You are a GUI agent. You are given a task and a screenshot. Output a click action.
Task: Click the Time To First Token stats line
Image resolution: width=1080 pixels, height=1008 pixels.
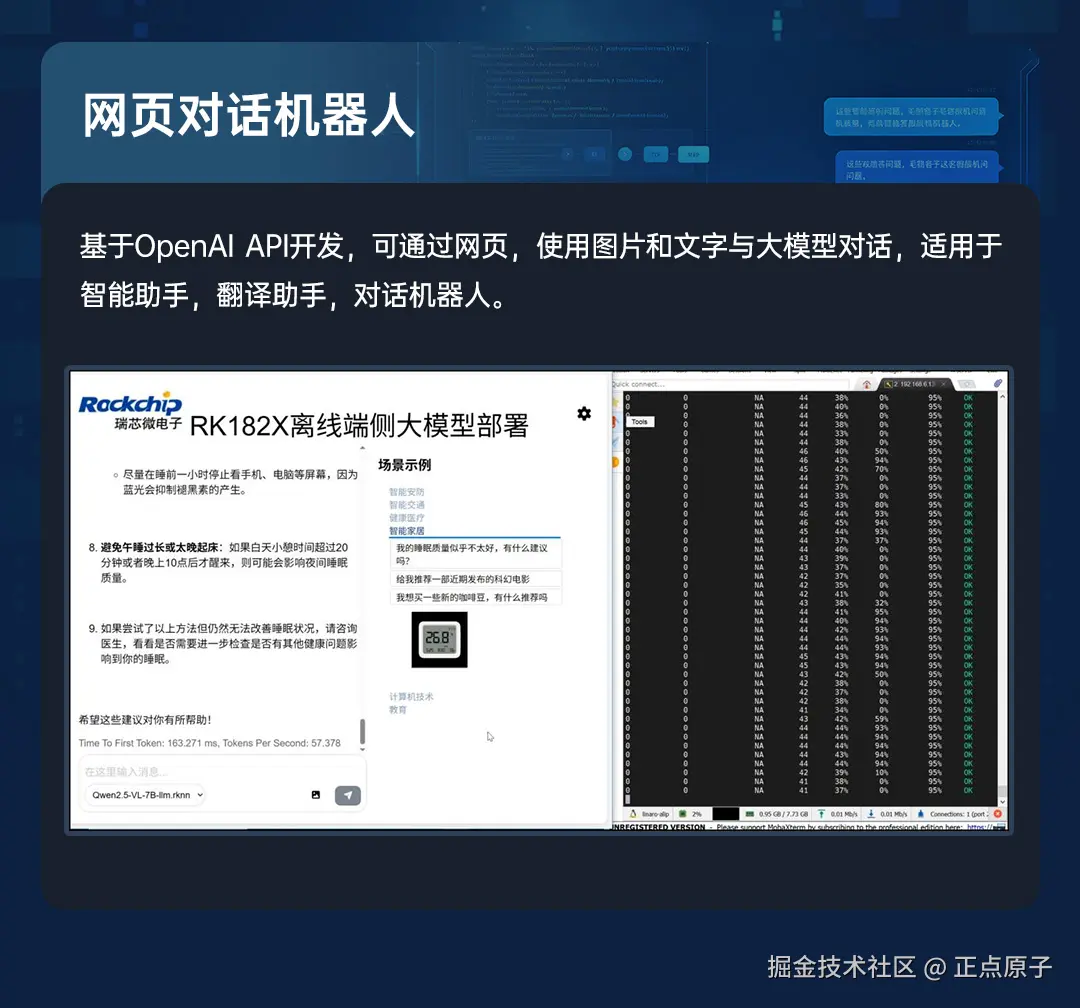click(209, 743)
